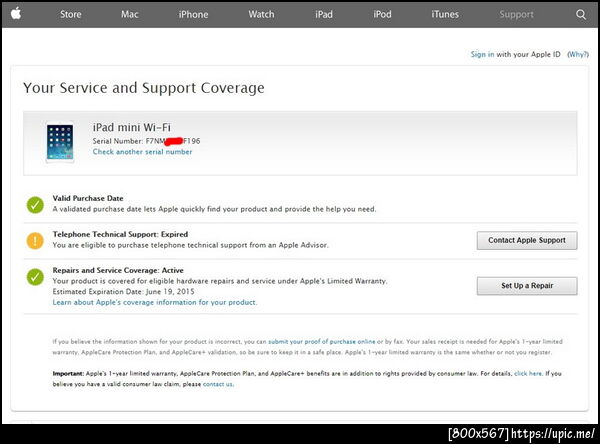The height and width of the screenshot is (444, 600).
Task: Click submit your proof of purchase online link
Action: (x=321, y=341)
